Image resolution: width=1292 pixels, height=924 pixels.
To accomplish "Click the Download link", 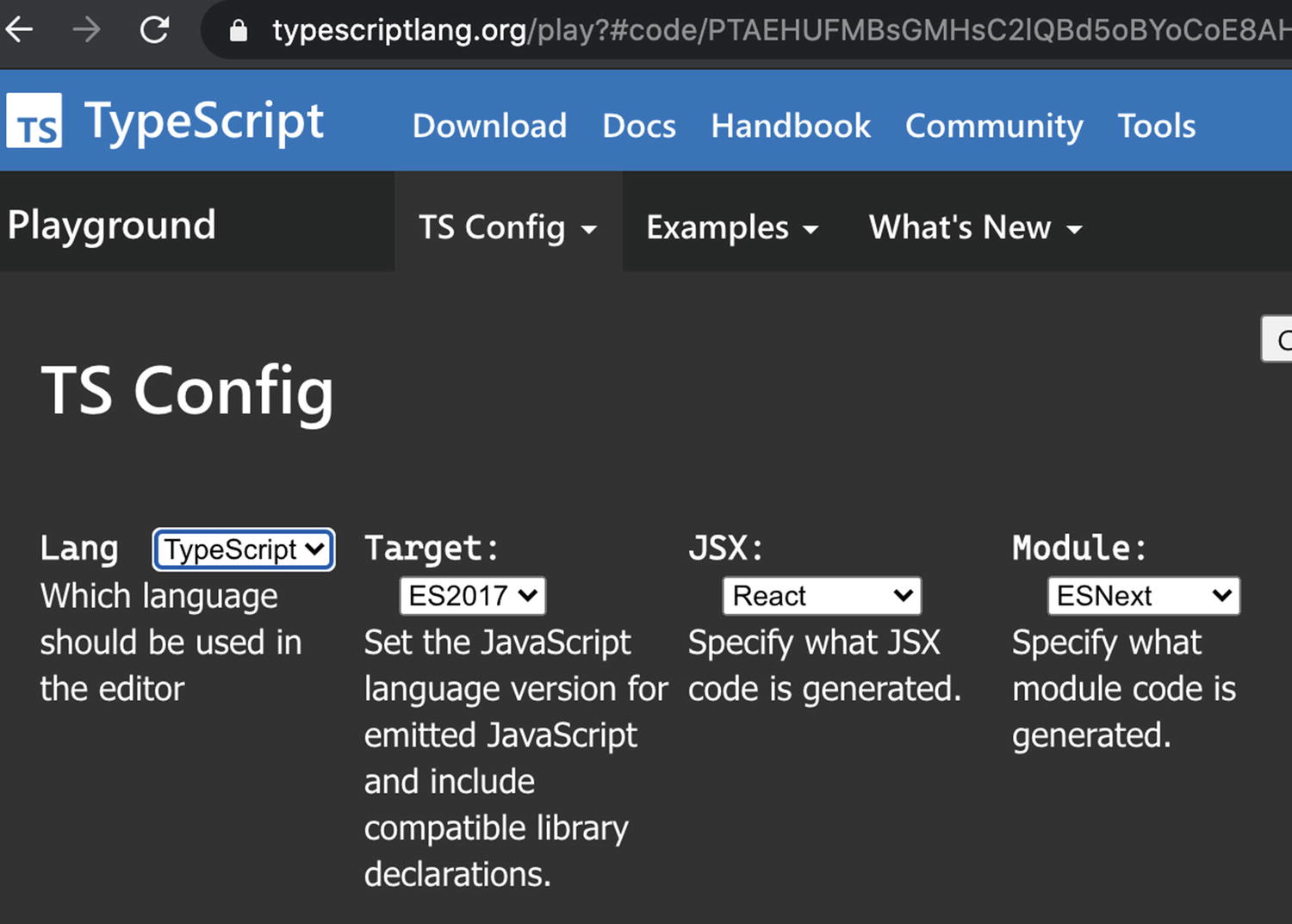I will [489, 126].
